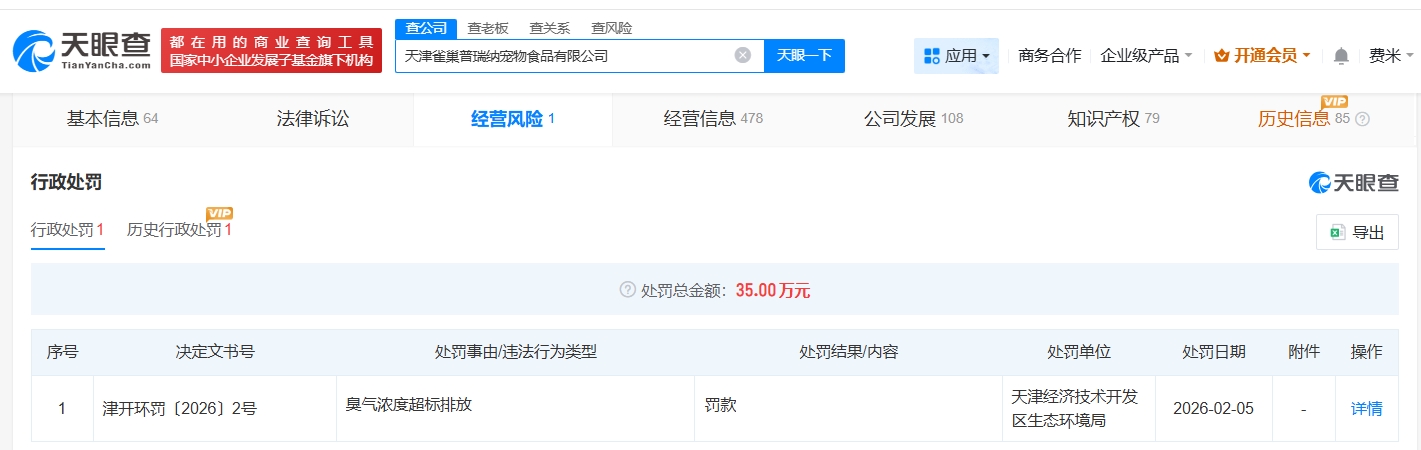Click the 天眼查 watermark logo on the right

(1353, 182)
